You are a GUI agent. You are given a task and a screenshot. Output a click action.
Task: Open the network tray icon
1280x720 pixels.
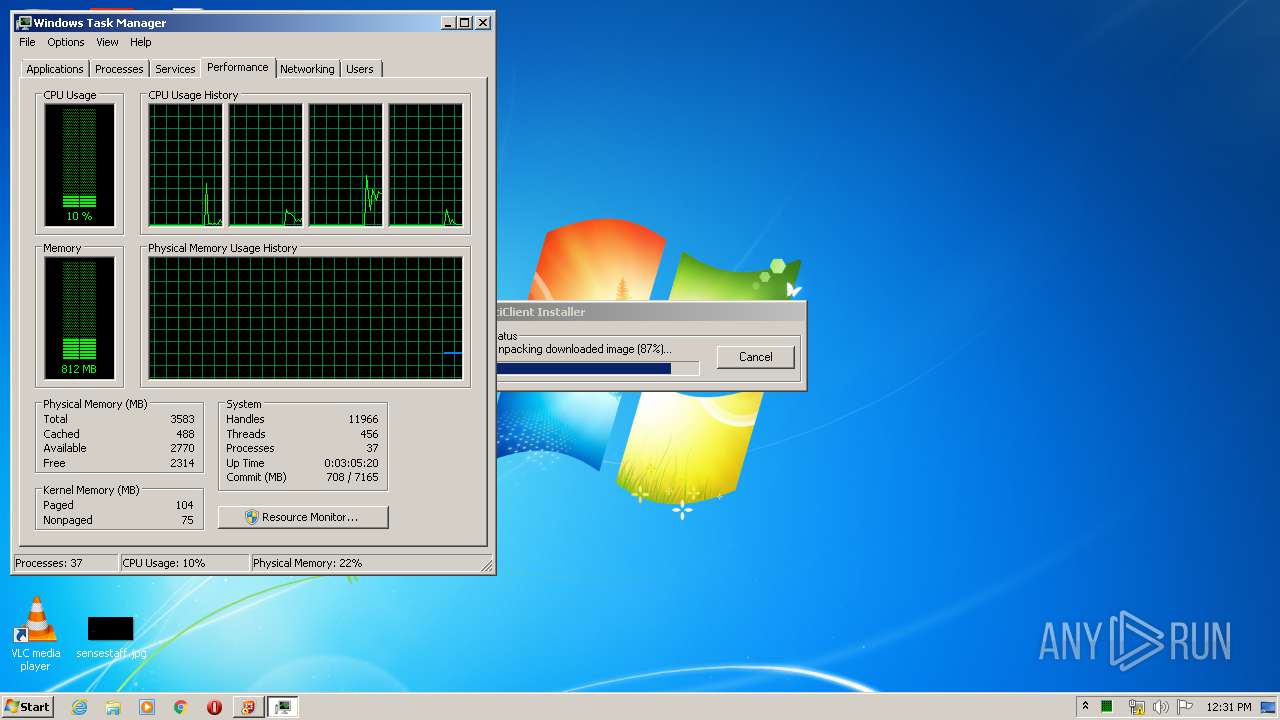coord(1136,707)
